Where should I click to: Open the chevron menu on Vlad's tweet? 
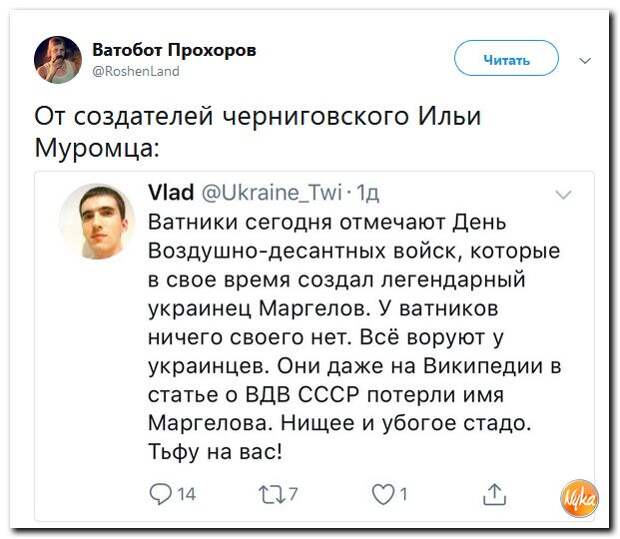tap(563, 194)
